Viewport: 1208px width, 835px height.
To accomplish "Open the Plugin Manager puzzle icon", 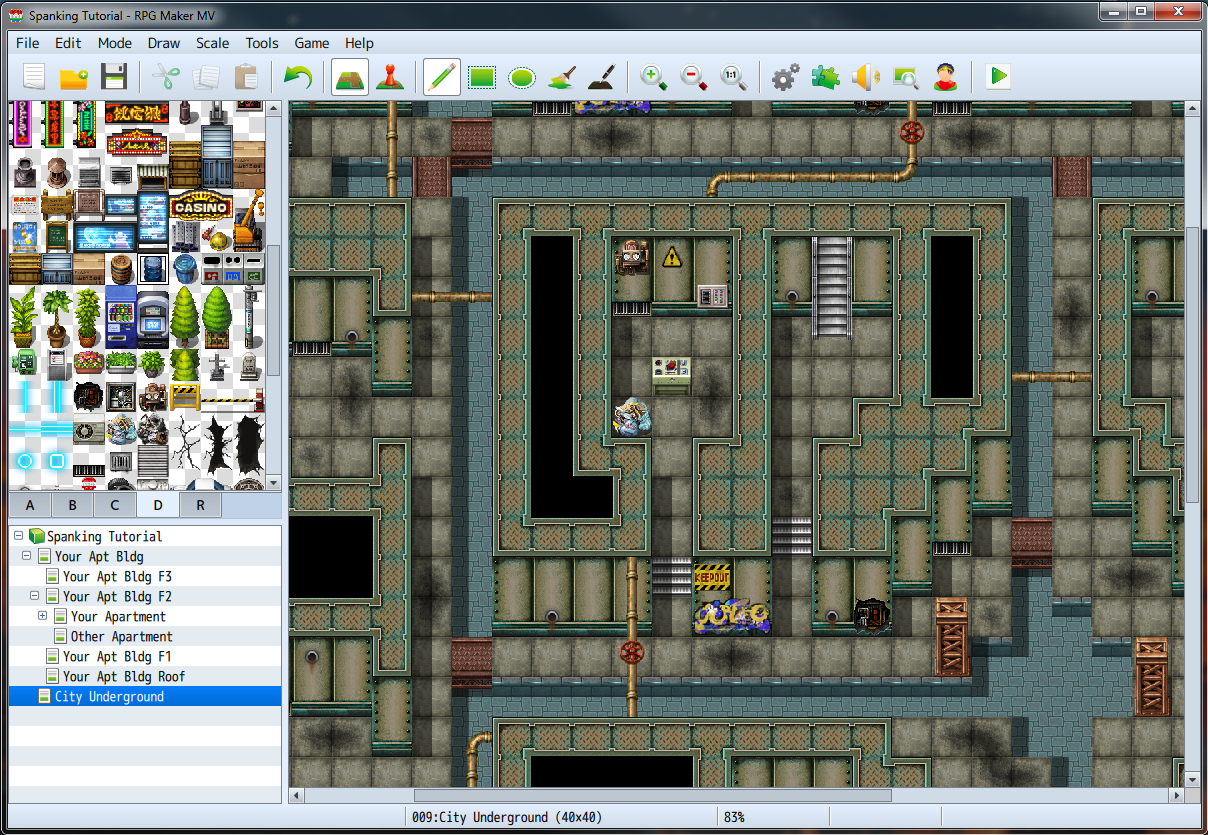I will point(825,78).
